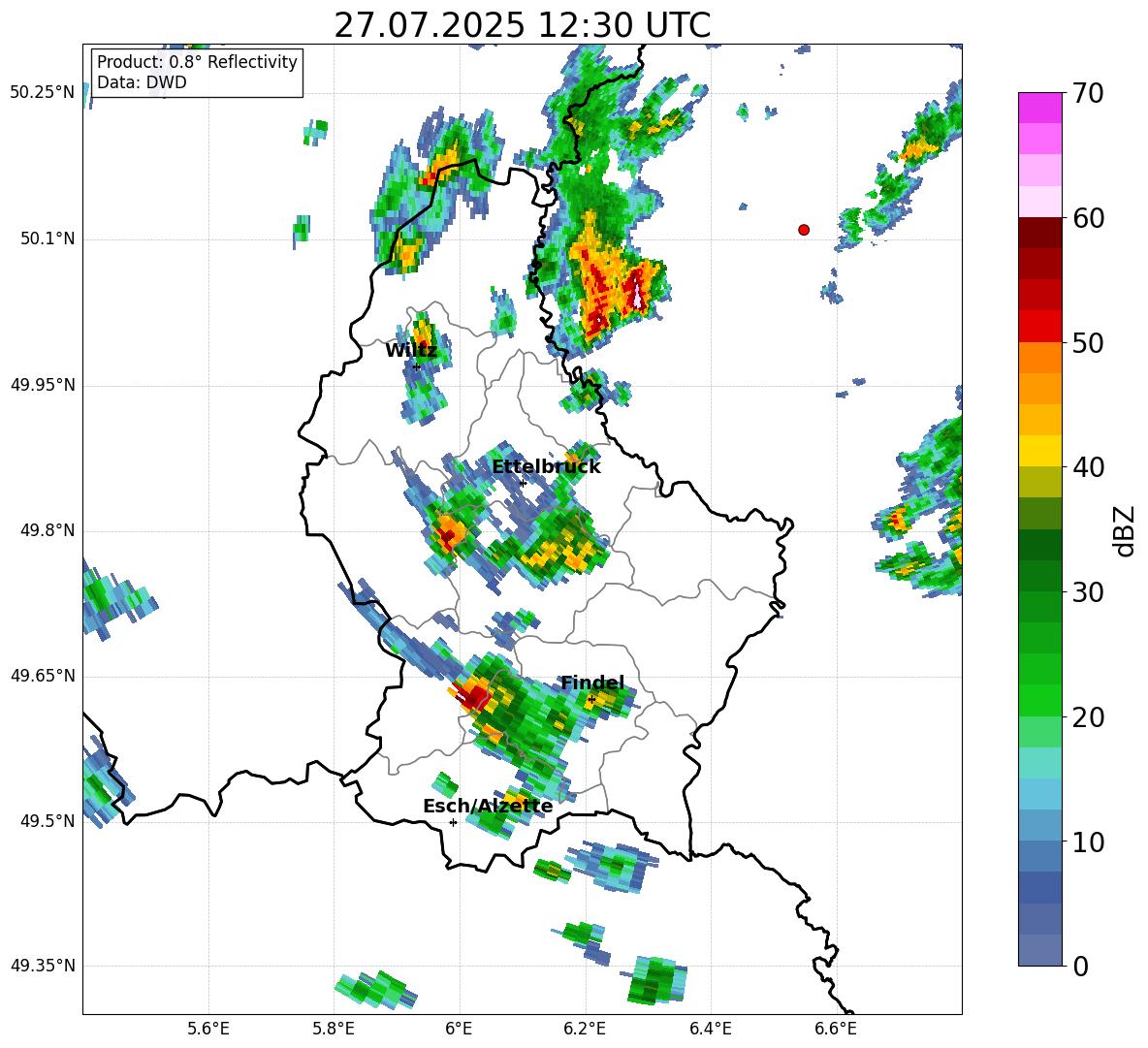1148x1048 pixels.
Task: Click the 49.65°N latitude label
Action: [43, 675]
